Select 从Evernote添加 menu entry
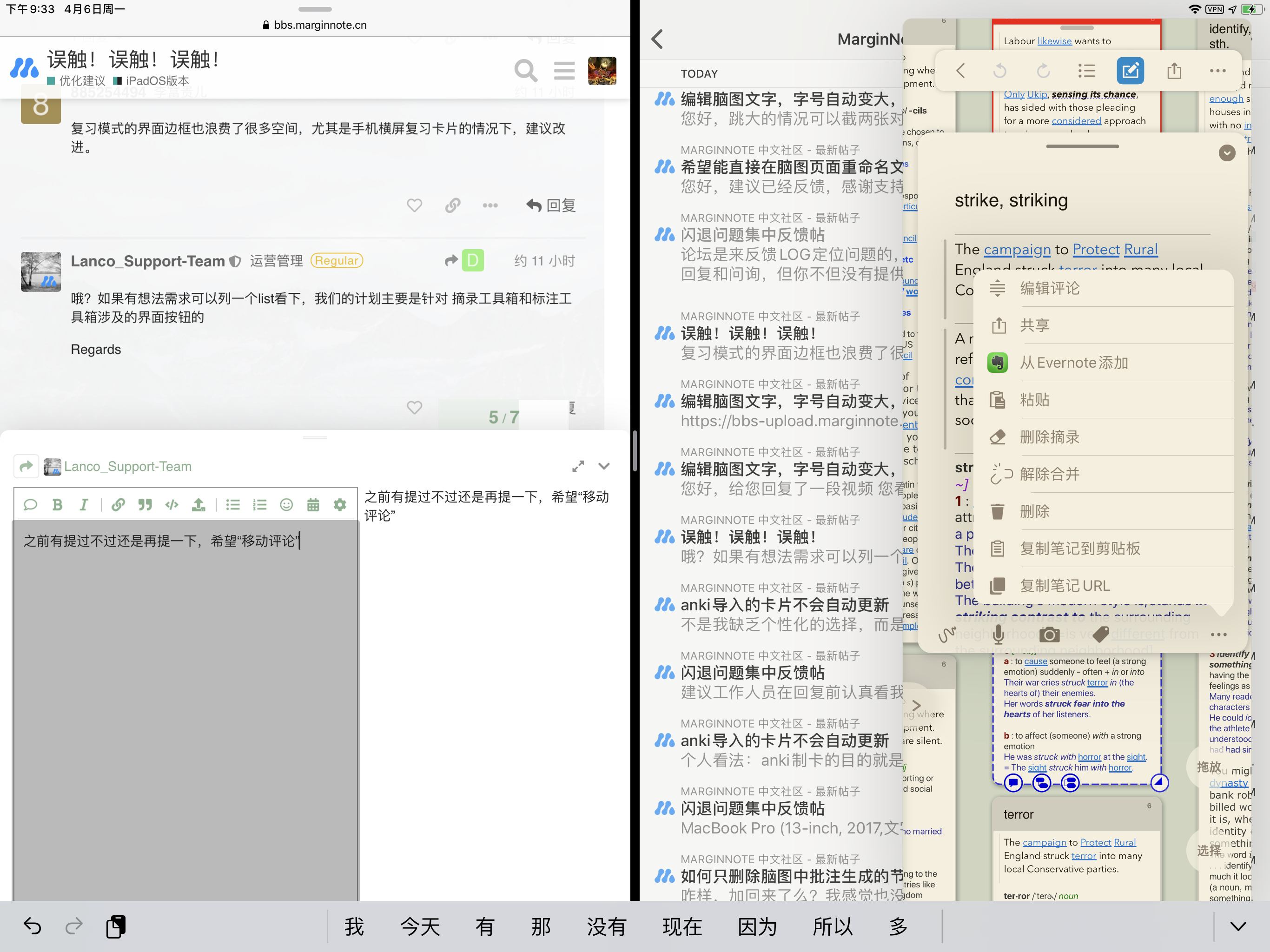The width and height of the screenshot is (1270, 952). click(1103, 363)
